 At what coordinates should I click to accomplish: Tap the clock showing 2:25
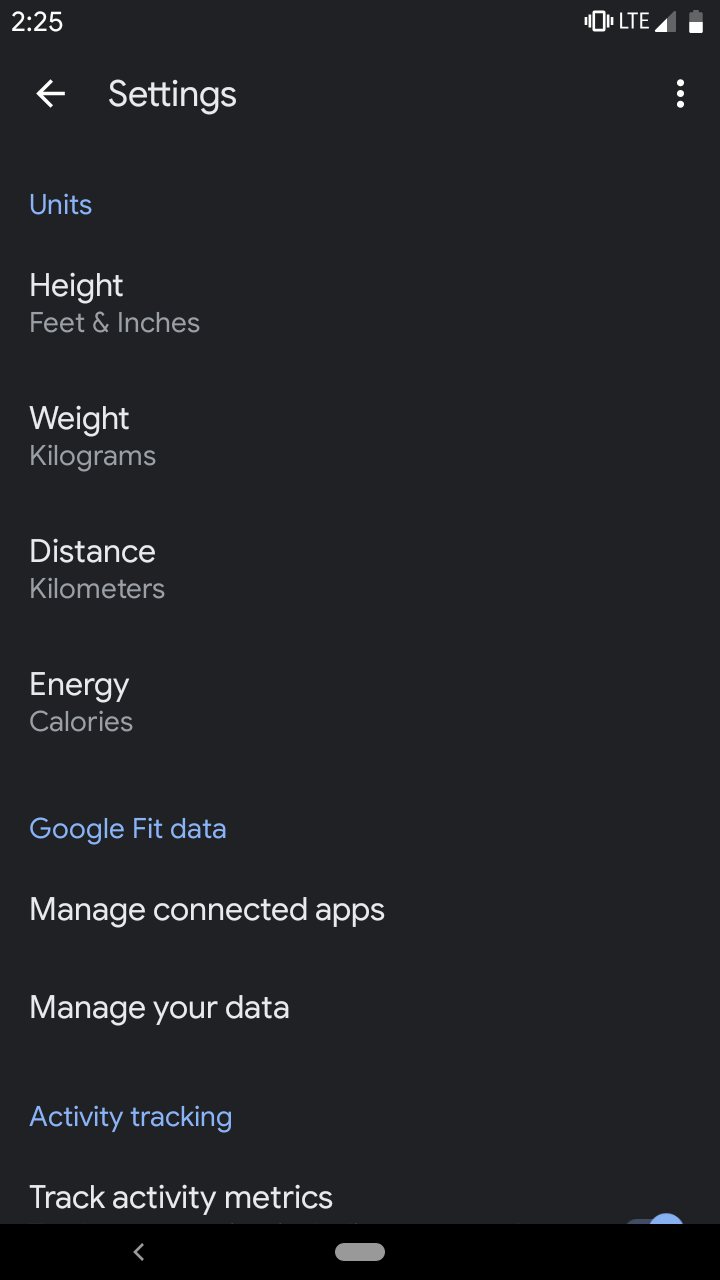pos(37,22)
